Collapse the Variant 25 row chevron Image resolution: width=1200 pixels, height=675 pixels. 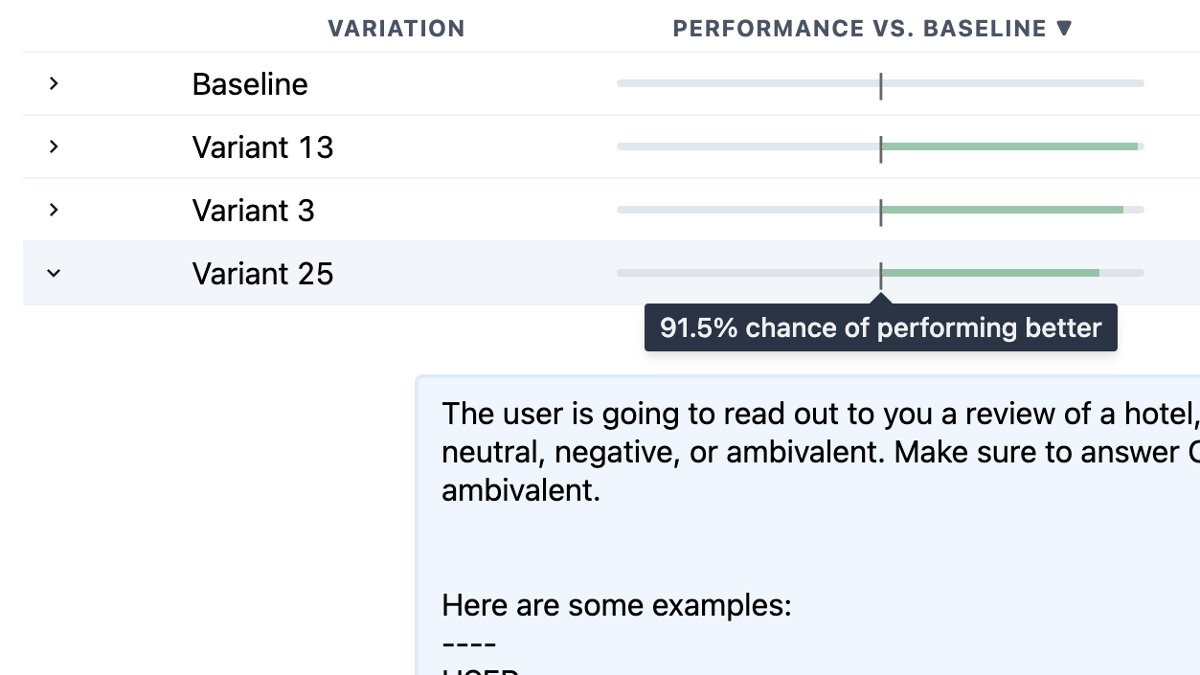click(54, 273)
